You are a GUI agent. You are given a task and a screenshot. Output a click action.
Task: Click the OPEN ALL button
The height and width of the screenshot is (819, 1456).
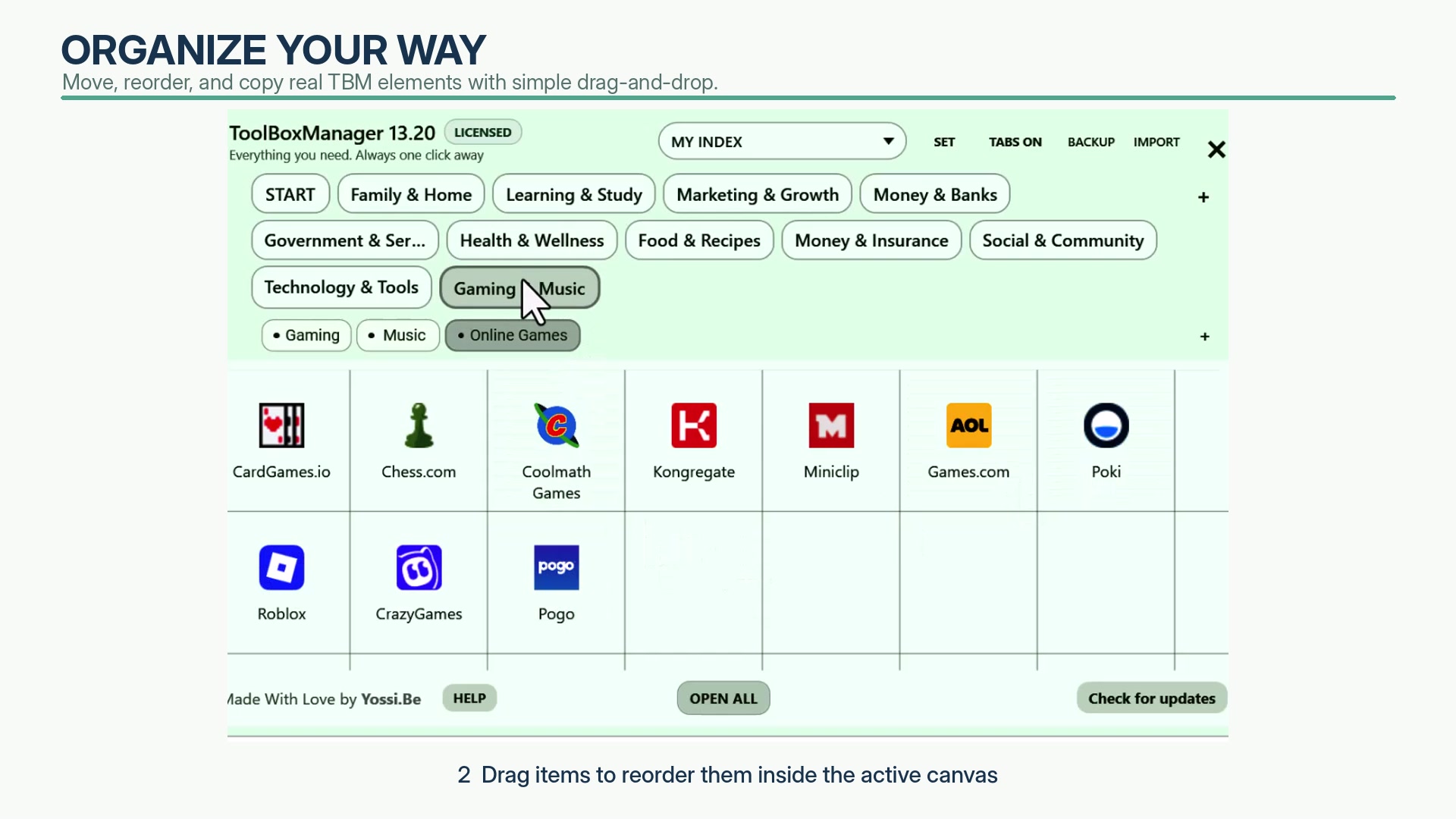723,698
